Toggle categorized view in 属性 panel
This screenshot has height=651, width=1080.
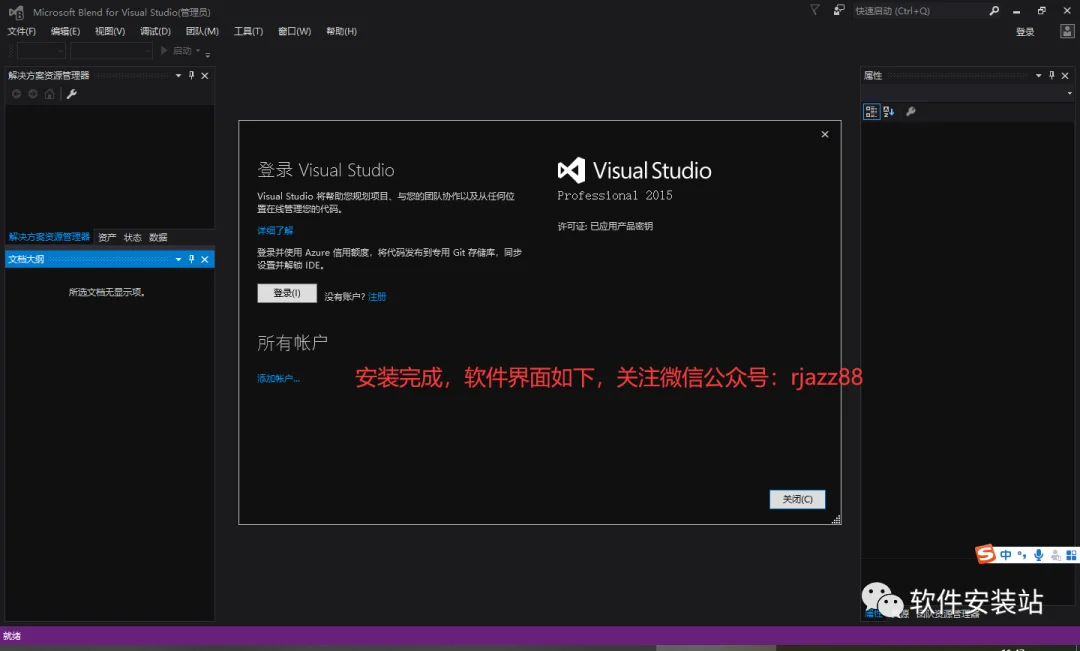coord(871,112)
